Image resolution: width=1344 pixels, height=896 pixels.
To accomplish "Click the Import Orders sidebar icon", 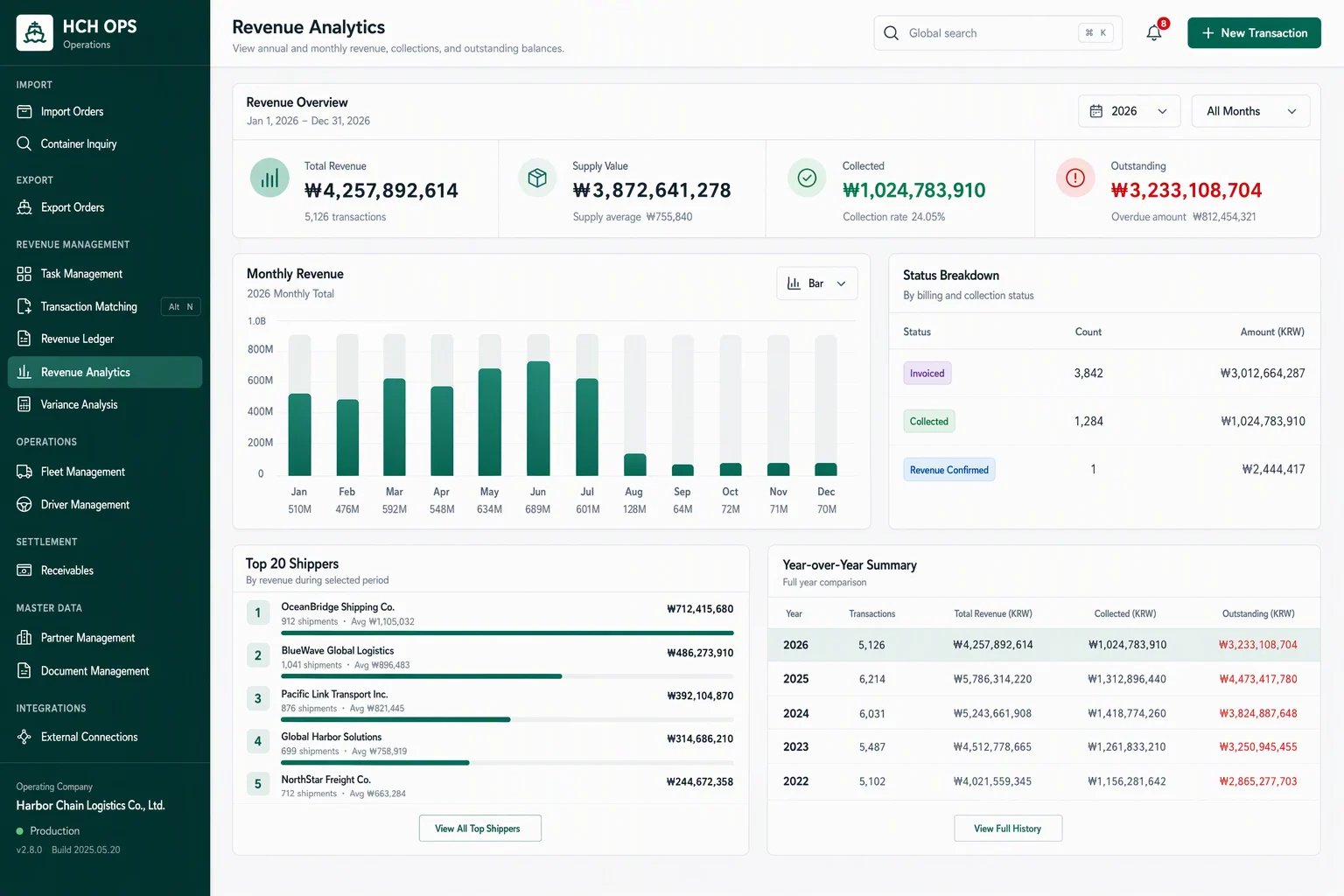I will [x=24, y=112].
